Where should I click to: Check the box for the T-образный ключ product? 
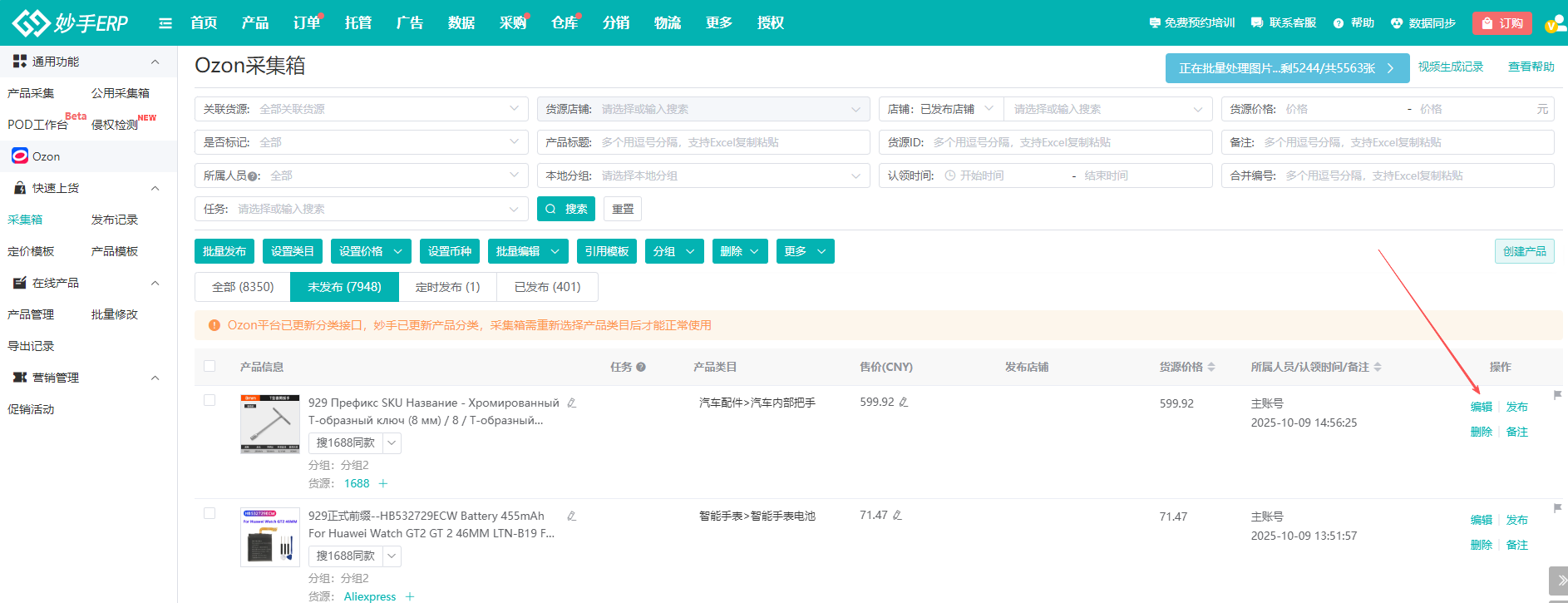pos(210,400)
